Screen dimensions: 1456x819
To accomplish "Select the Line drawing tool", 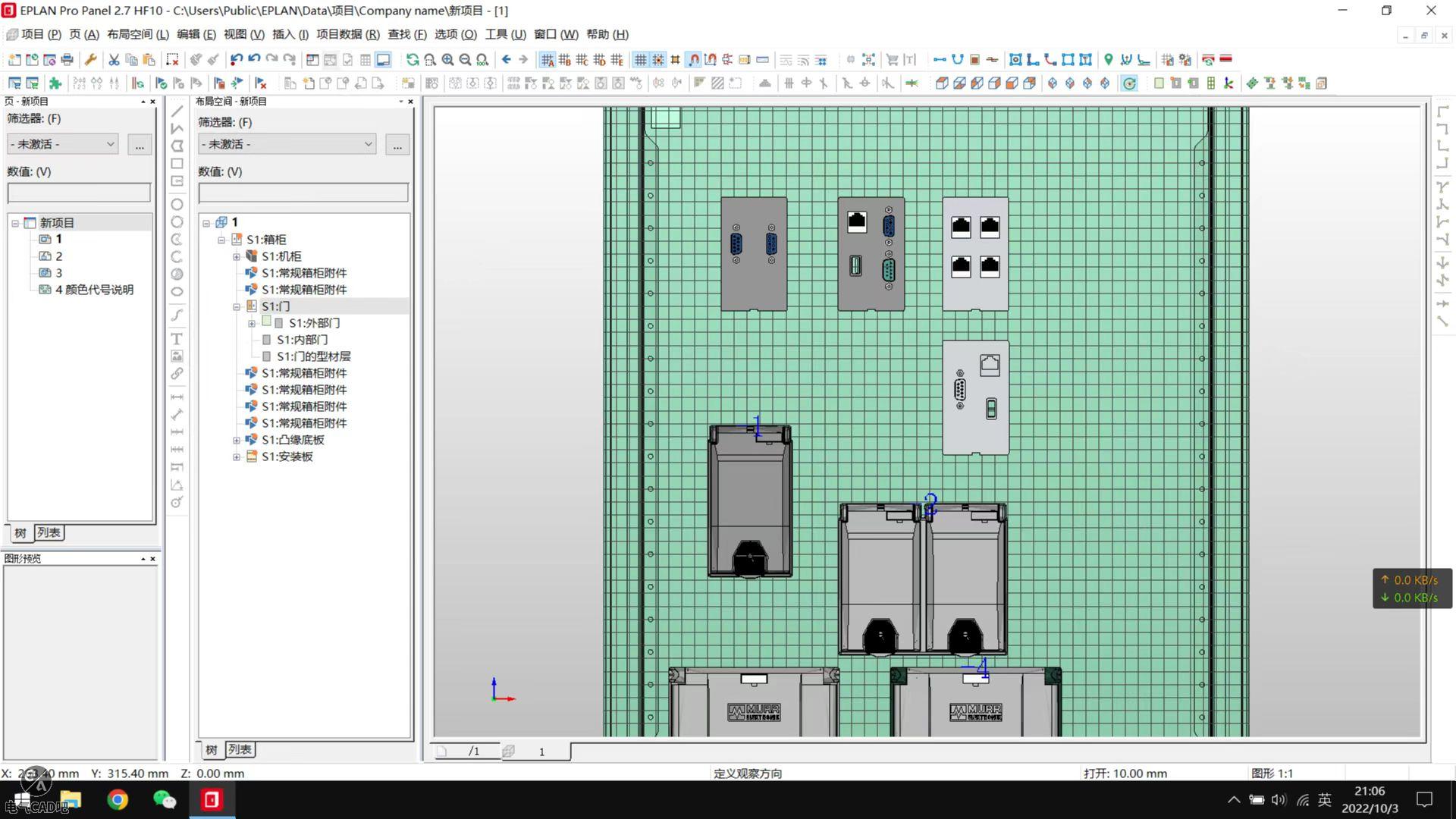I will click(x=177, y=111).
